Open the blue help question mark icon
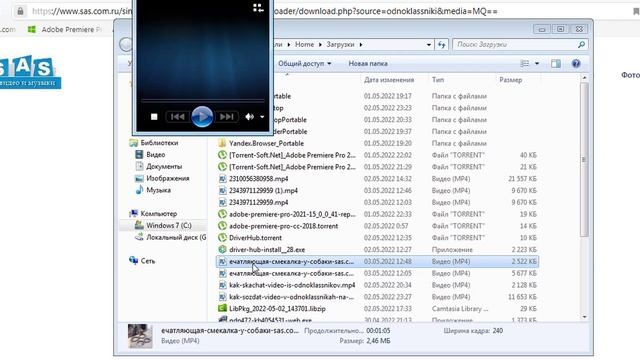 pyautogui.click(x=576, y=64)
